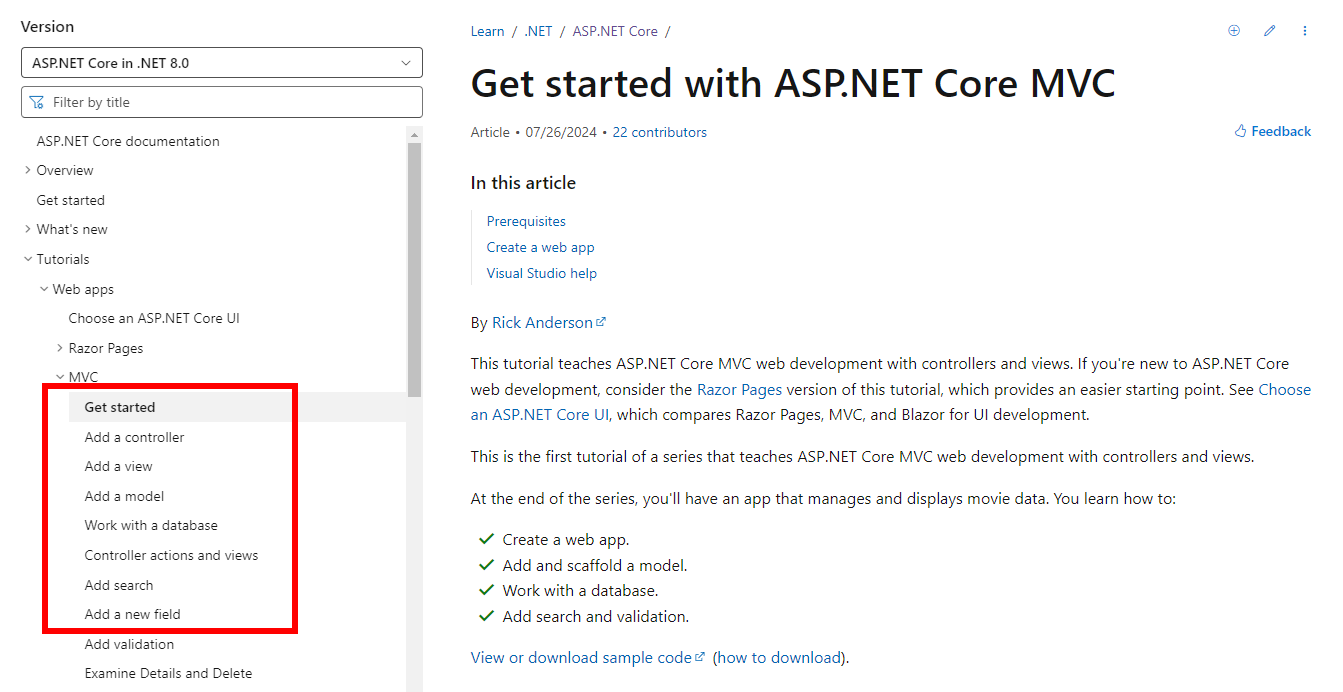Click the Feedback thumbs-up icon
Viewport: 1343px width, 692px height.
(1238, 131)
